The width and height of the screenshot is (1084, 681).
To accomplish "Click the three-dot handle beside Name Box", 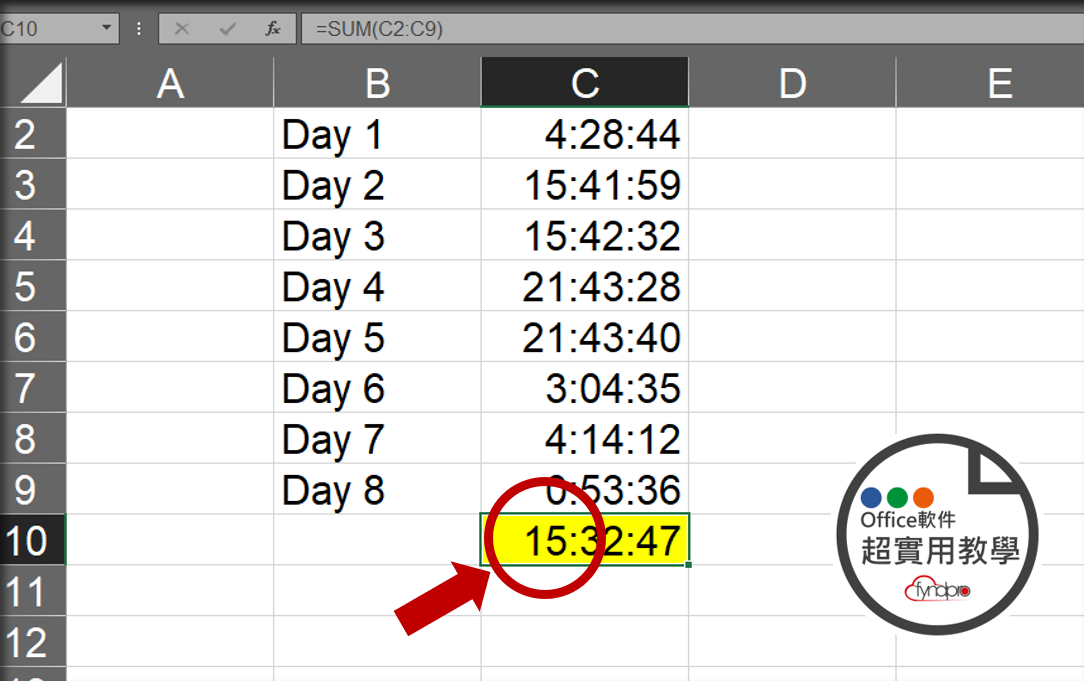I will [x=139, y=28].
